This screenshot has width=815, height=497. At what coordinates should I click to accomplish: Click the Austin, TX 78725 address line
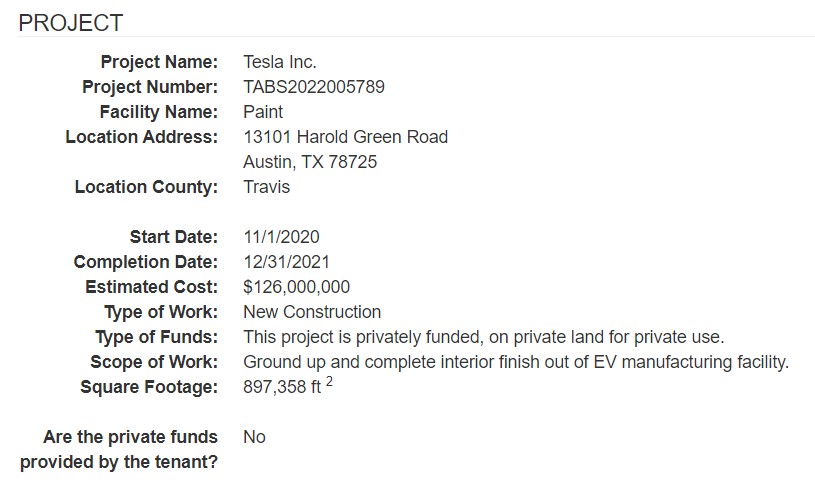pos(310,162)
